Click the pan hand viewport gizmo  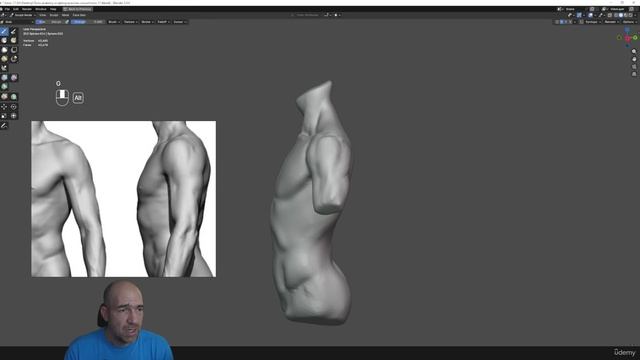click(x=634, y=59)
